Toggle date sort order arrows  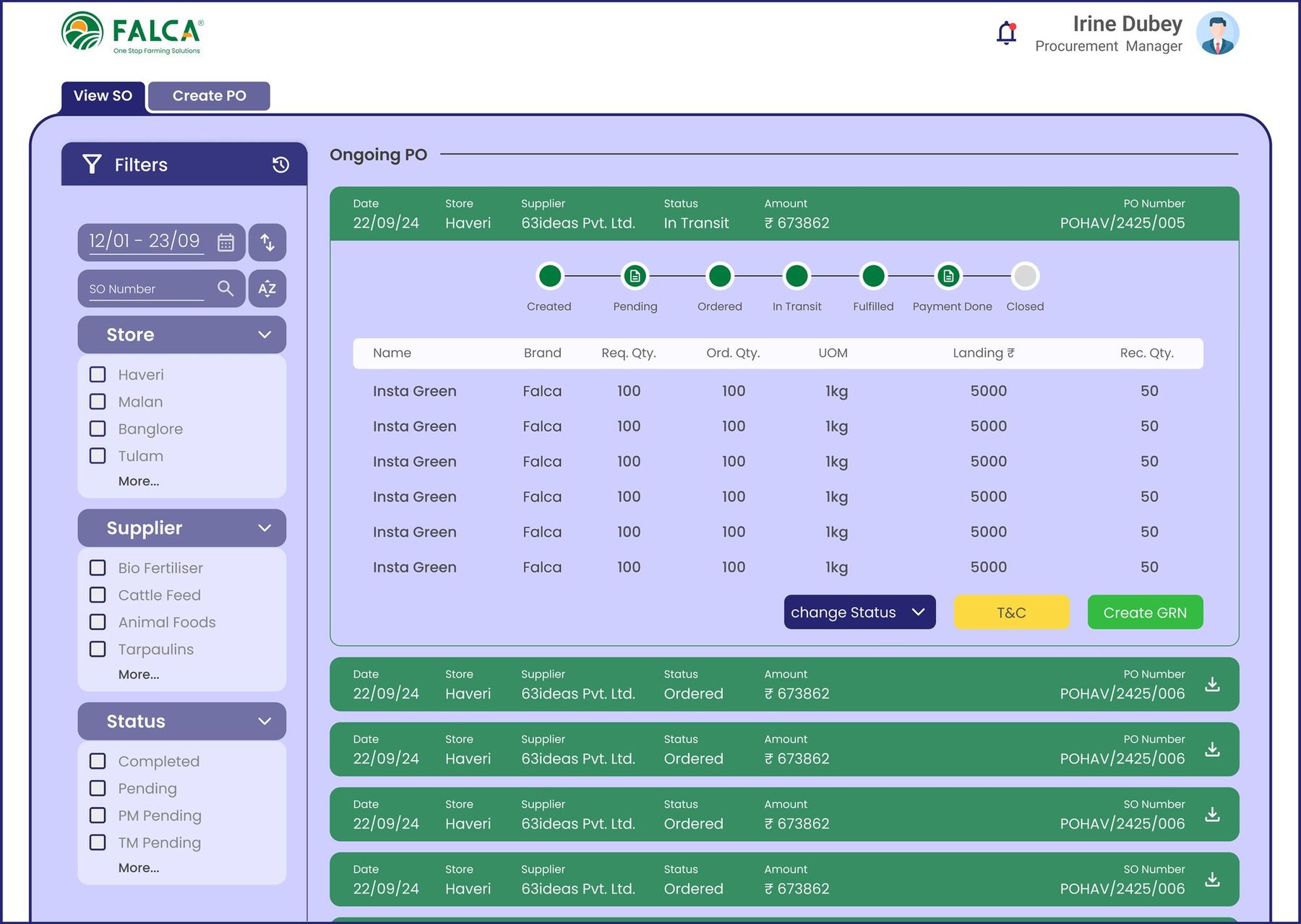267,242
